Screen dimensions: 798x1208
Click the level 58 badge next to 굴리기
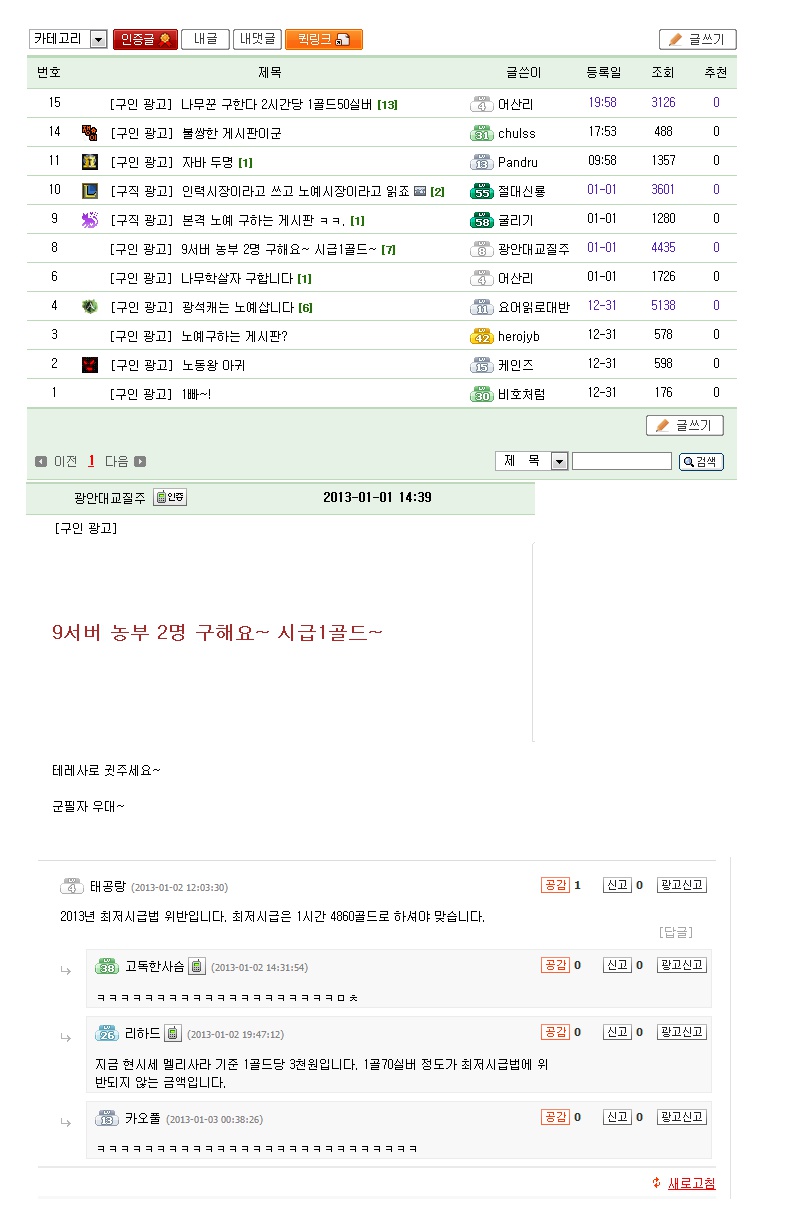pyautogui.click(x=481, y=220)
